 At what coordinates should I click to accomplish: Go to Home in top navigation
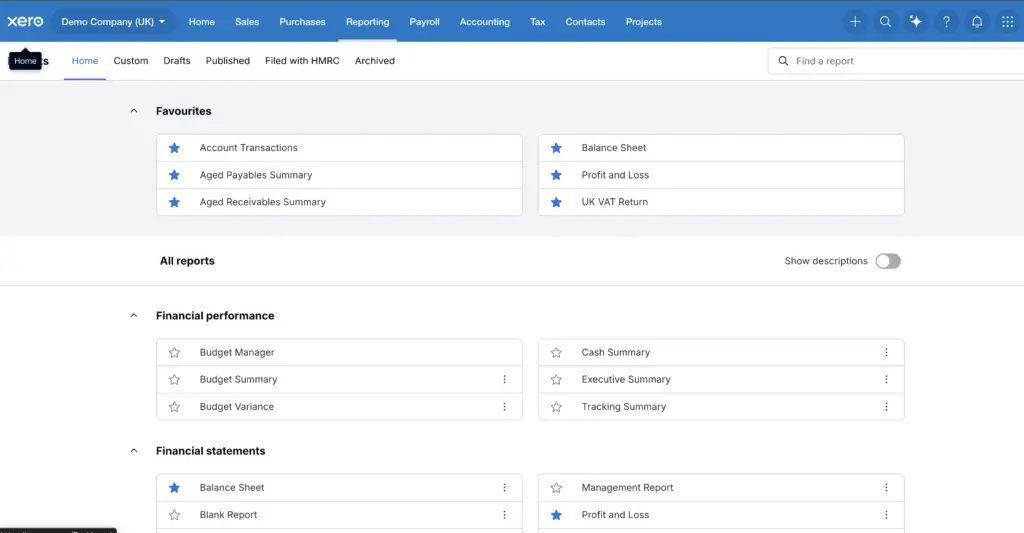(x=202, y=22)
